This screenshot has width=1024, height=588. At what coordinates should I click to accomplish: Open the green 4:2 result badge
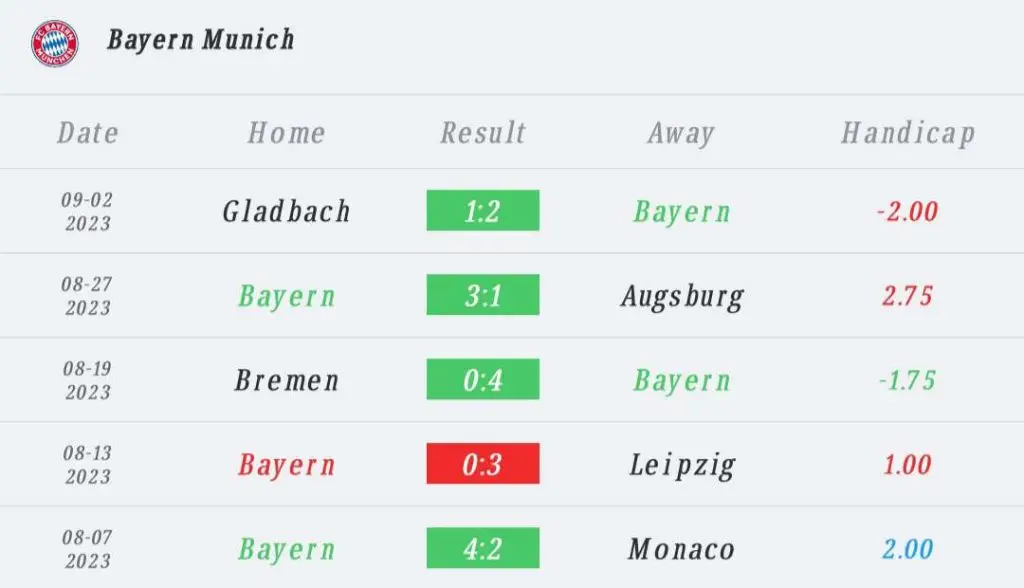click(x=483, y=547)
